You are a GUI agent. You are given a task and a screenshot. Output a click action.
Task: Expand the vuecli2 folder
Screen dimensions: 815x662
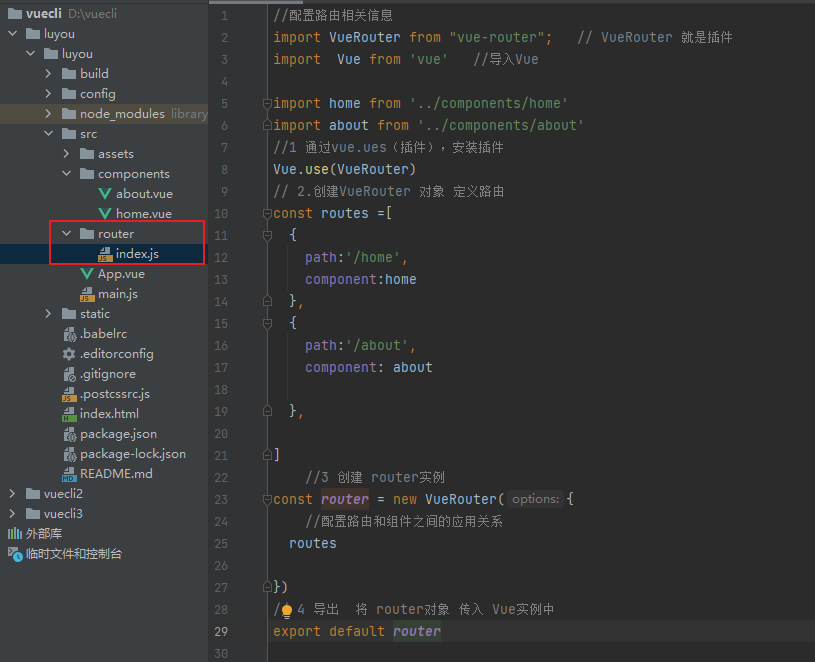click(12, 494)
